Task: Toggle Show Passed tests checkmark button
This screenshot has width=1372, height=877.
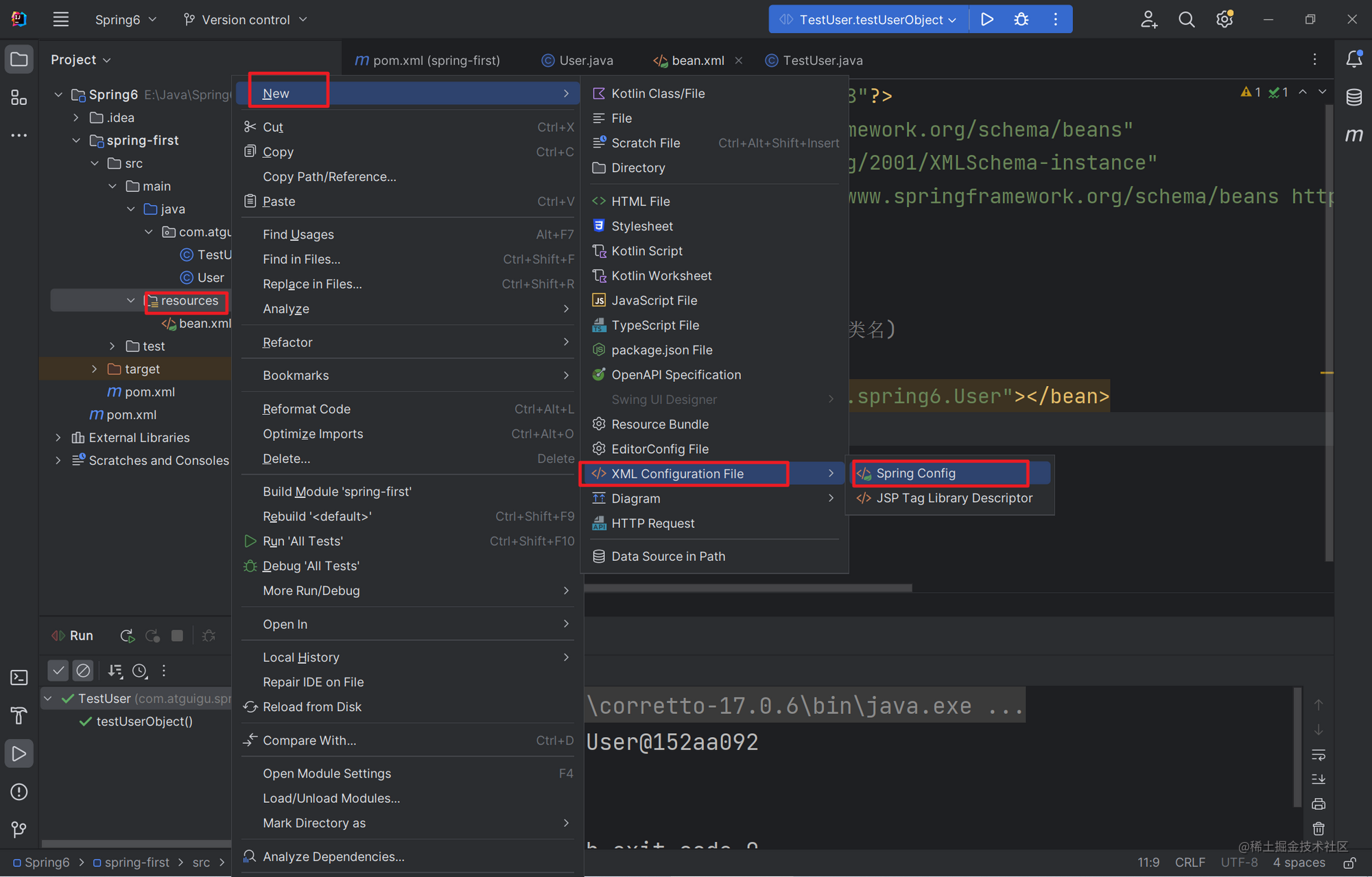Action: click(58, 671)
